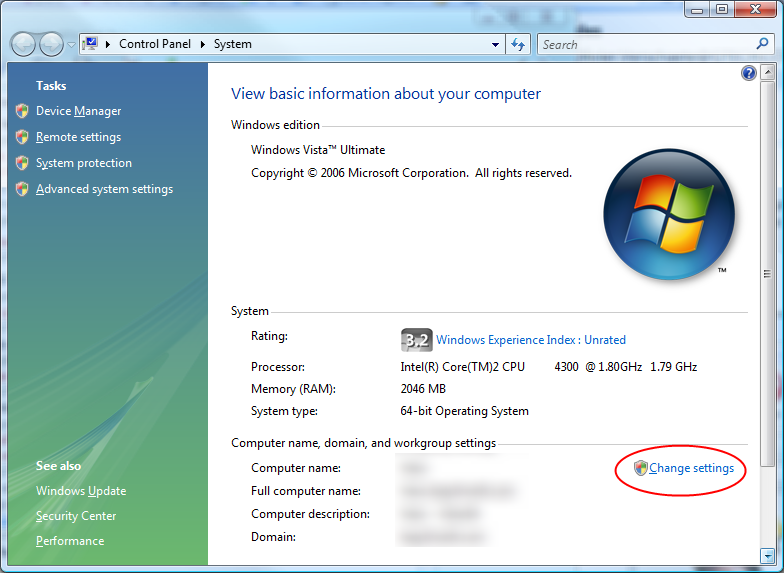Open Advanced system settings
Image resolution: width=784 pixels, height=573 pixels.
tap(104, 189)
